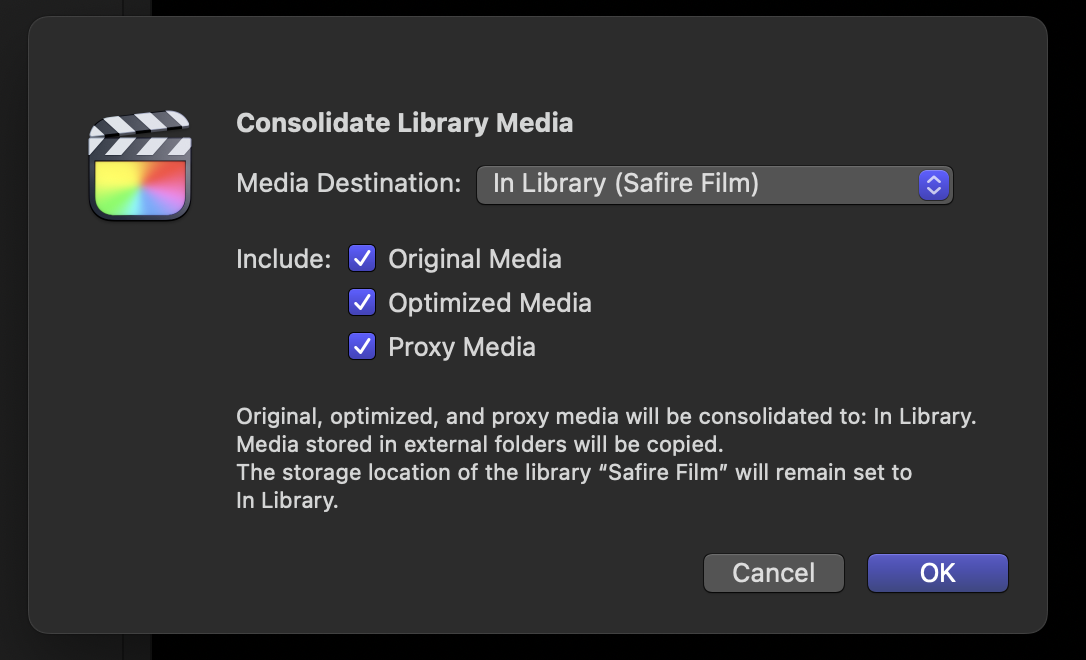Viewport: 1086px width, 660px height.
Task: Click the striped clapper top of app icon
Action: point(139,133)
